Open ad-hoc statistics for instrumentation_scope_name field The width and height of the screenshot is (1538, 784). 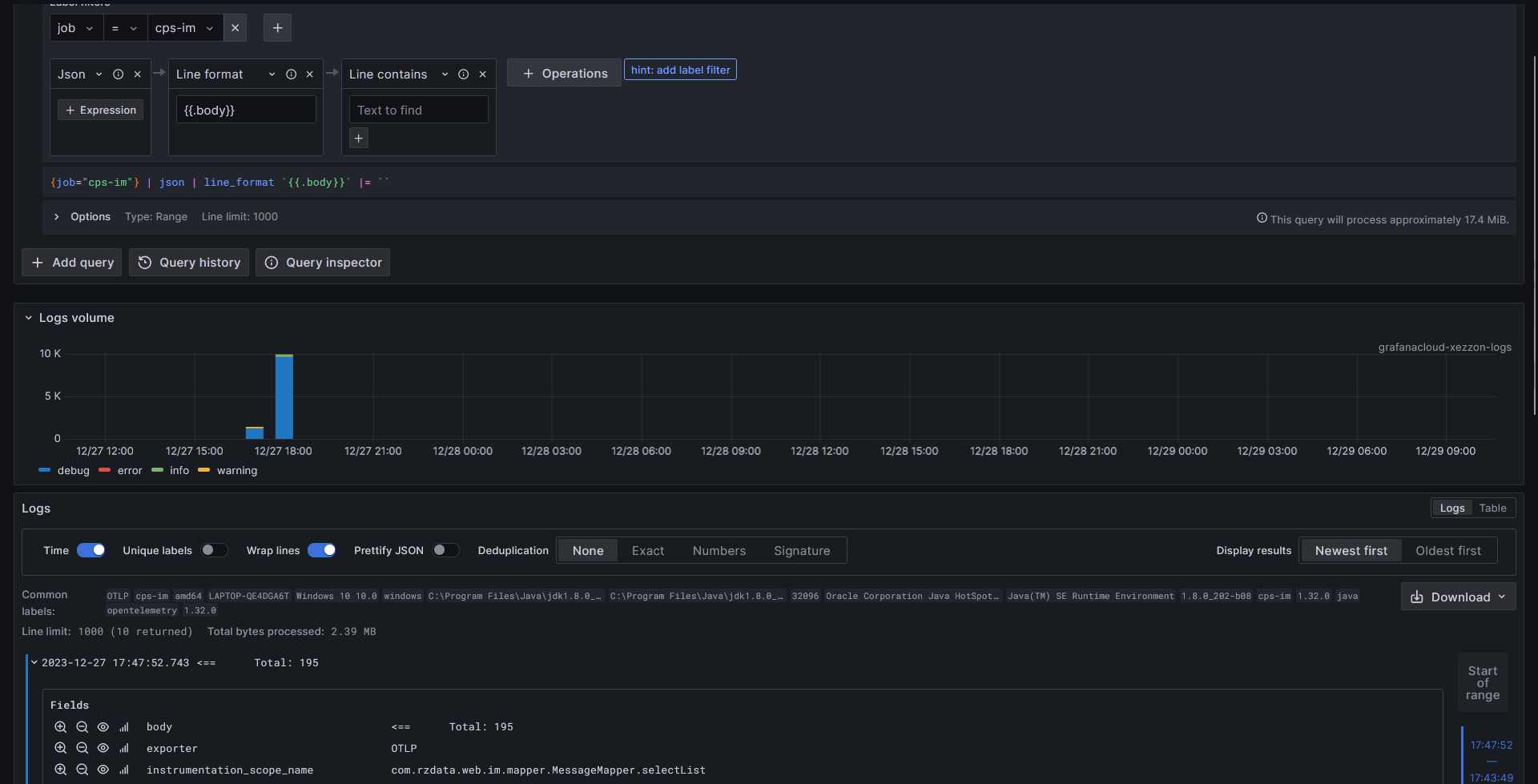[124, 770]
